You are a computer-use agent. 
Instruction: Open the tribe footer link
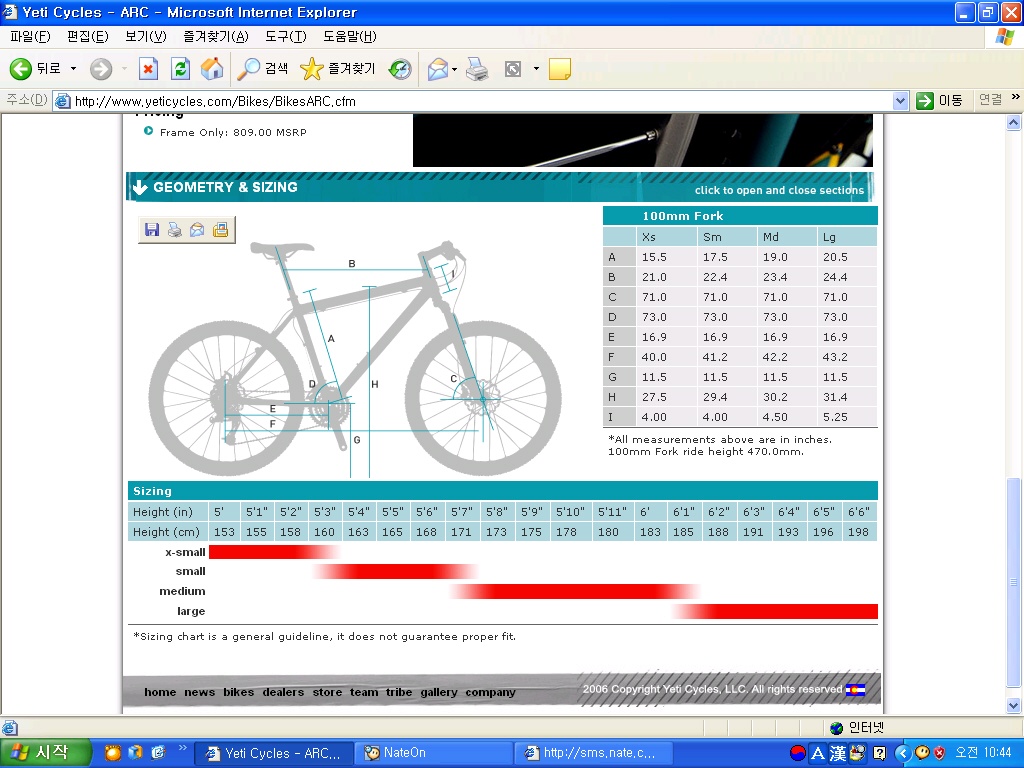point(398,692)
